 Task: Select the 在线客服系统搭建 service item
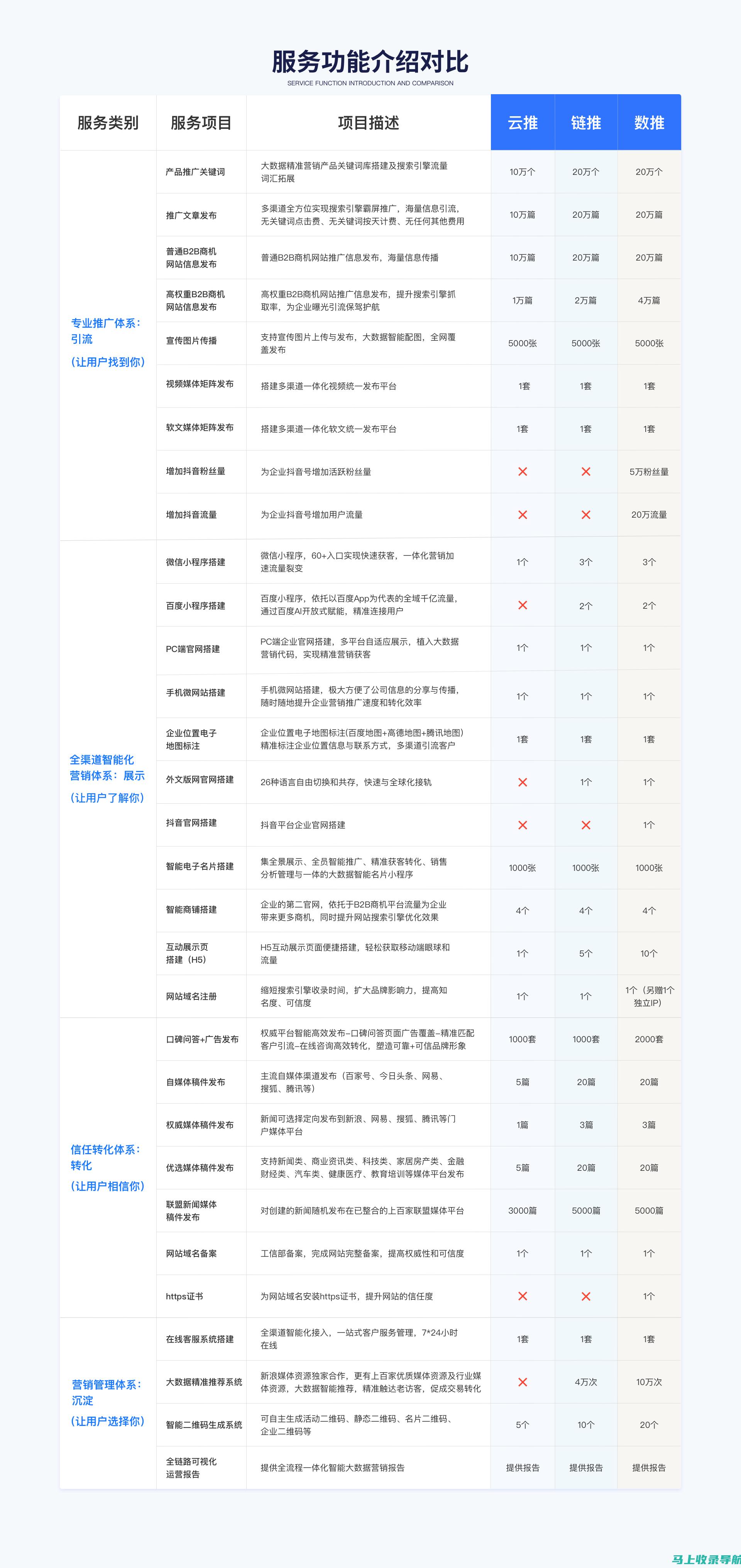[200, 1339]
